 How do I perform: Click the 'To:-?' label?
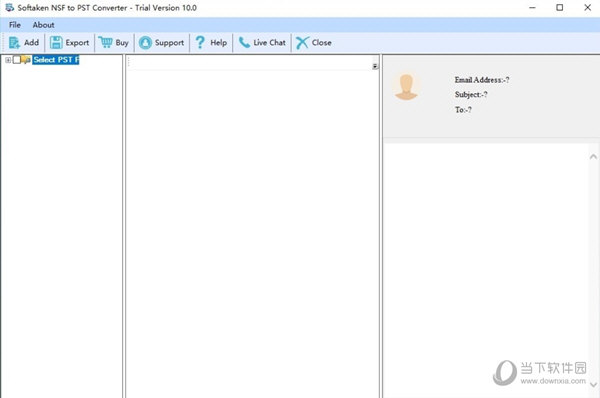coord(463,110)
